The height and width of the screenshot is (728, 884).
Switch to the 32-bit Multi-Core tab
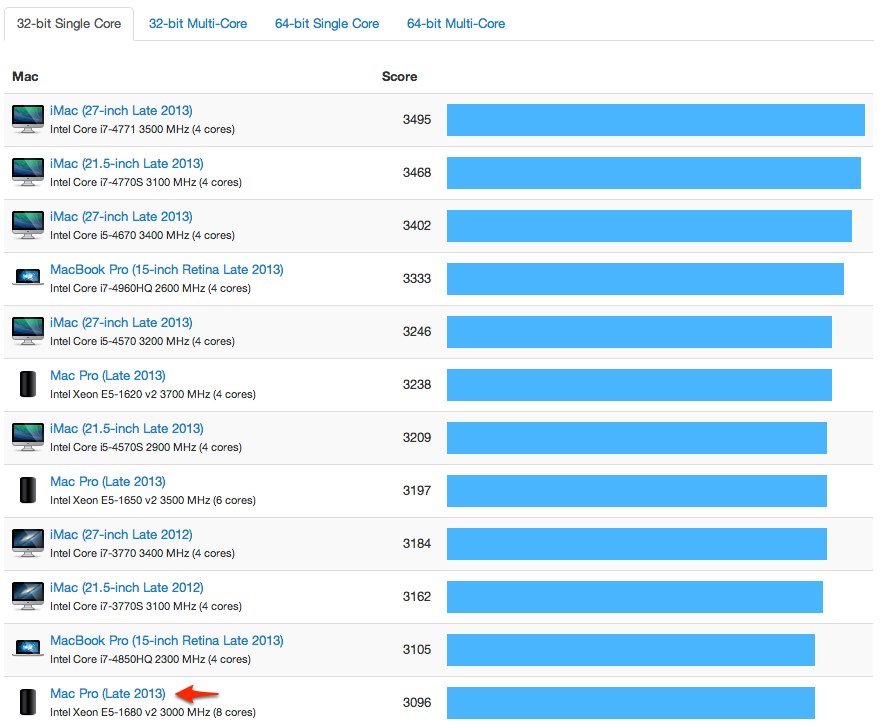(198, 24)
